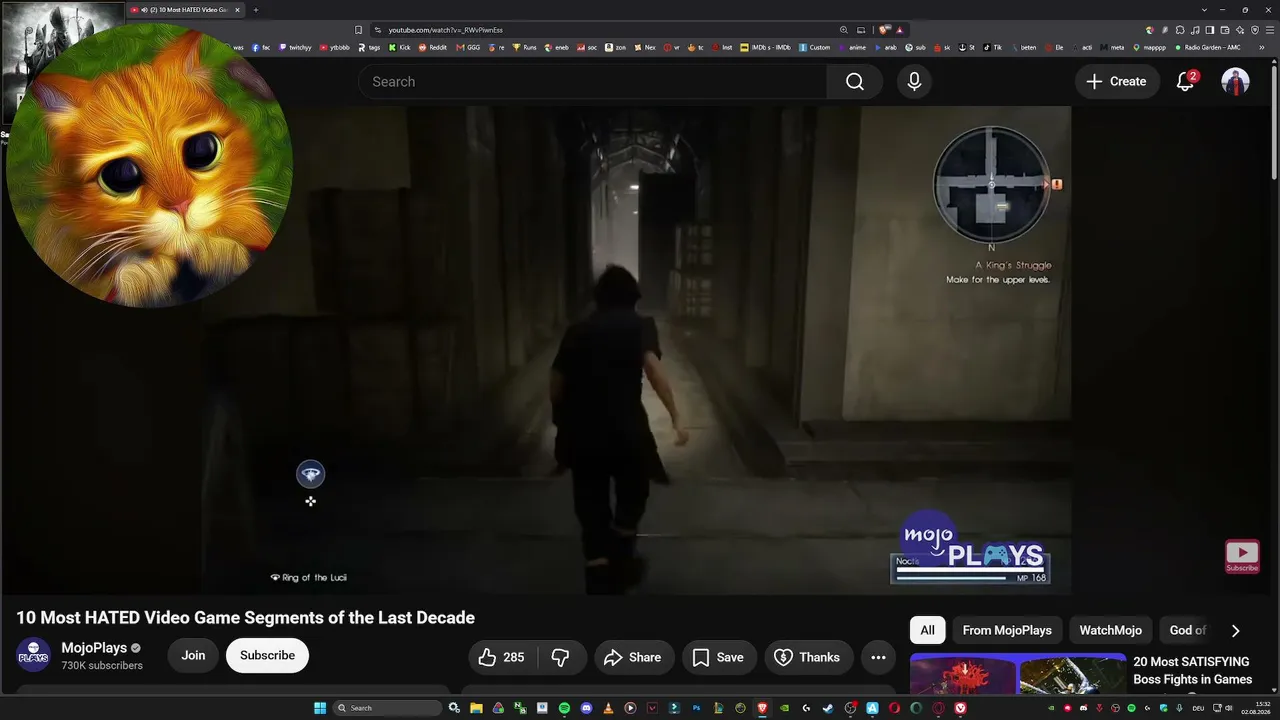Open the account avatar menu
Viewport: 1280px width, 720px height.
[x=1235, y=82]
